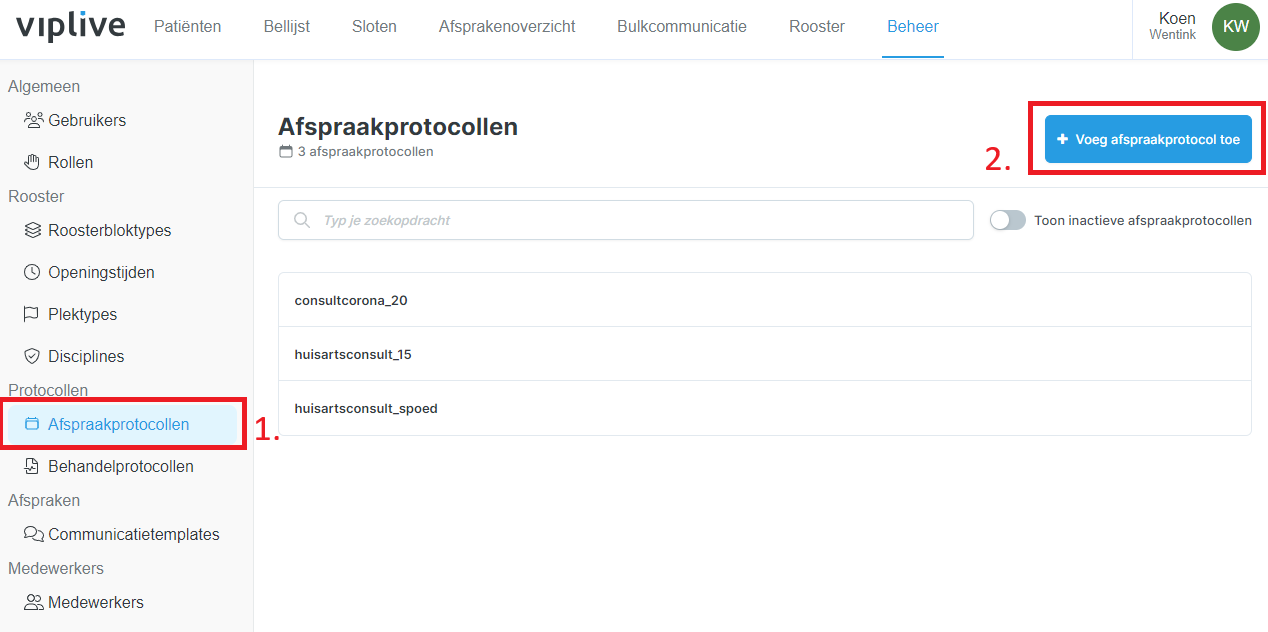Image resolution: width=1268 pixels, height=632 pixels.
Task: Open the KW user avatar menu
Action: 1235,27
